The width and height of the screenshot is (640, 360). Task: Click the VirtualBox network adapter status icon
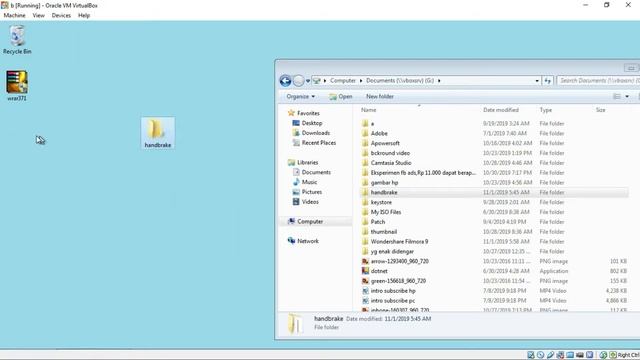[560, 355]
